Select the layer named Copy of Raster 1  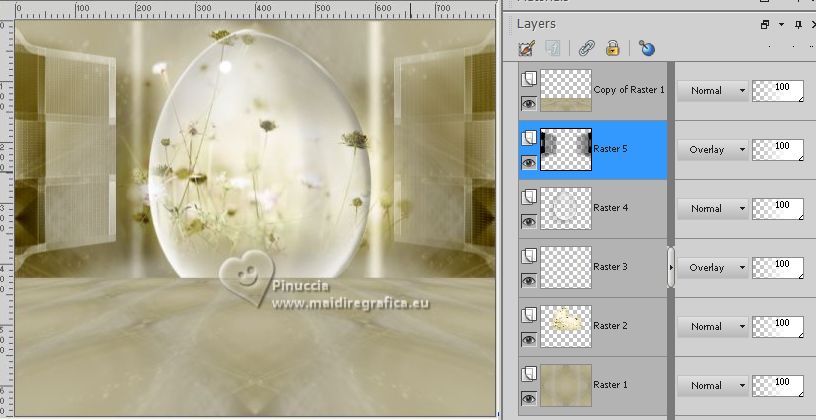pyautogui.click(x=629, y=90)
